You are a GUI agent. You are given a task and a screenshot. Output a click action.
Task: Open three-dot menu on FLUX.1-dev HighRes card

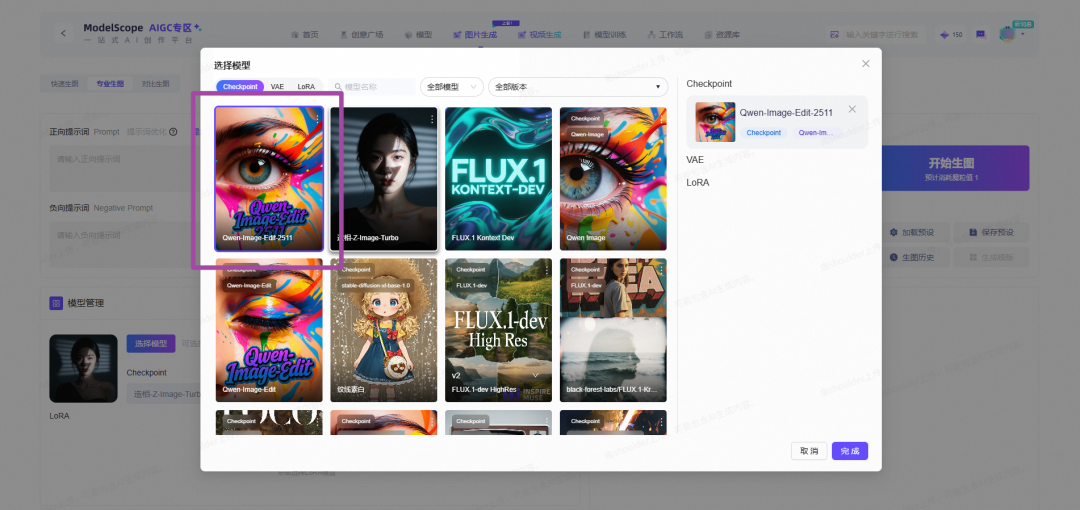pos(546,270)
